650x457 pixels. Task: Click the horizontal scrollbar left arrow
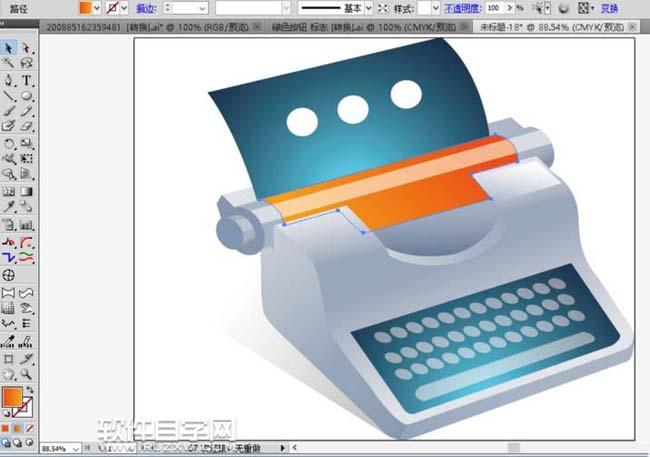tap(295, 448)
